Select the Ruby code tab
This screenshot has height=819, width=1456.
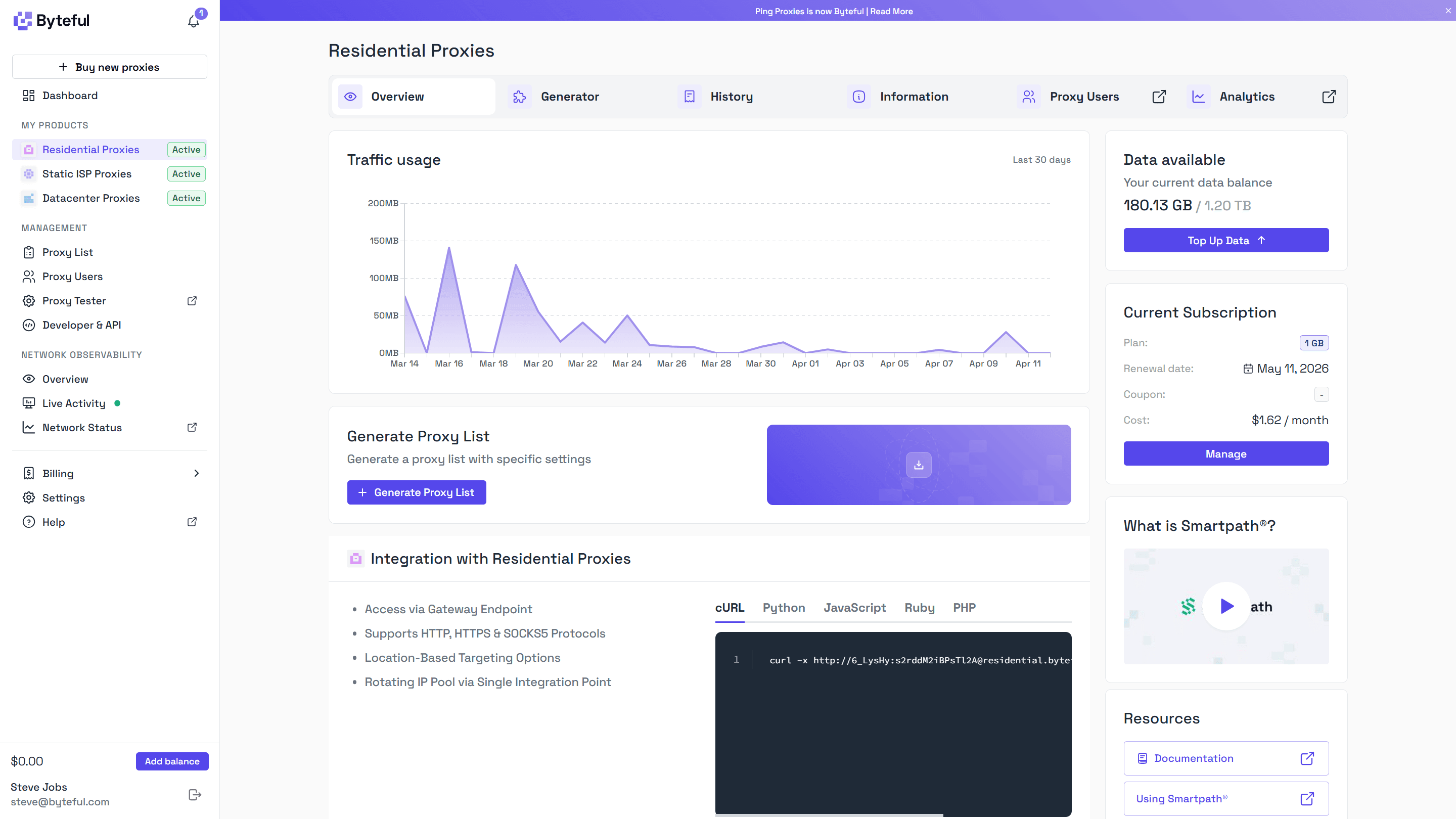click(919, 608)
